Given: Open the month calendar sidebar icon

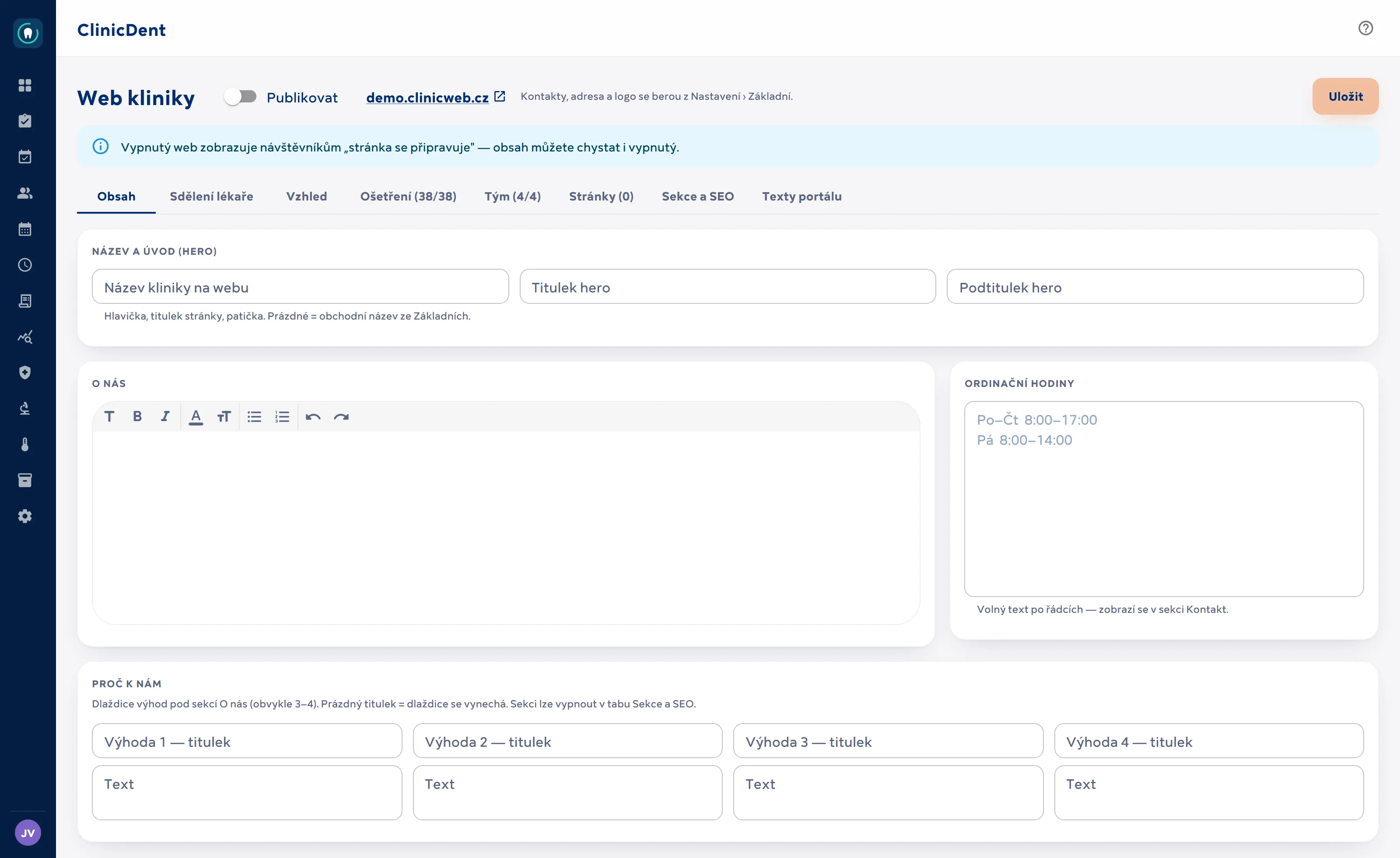Looking at the screenshot, I should tap(25, 229).
